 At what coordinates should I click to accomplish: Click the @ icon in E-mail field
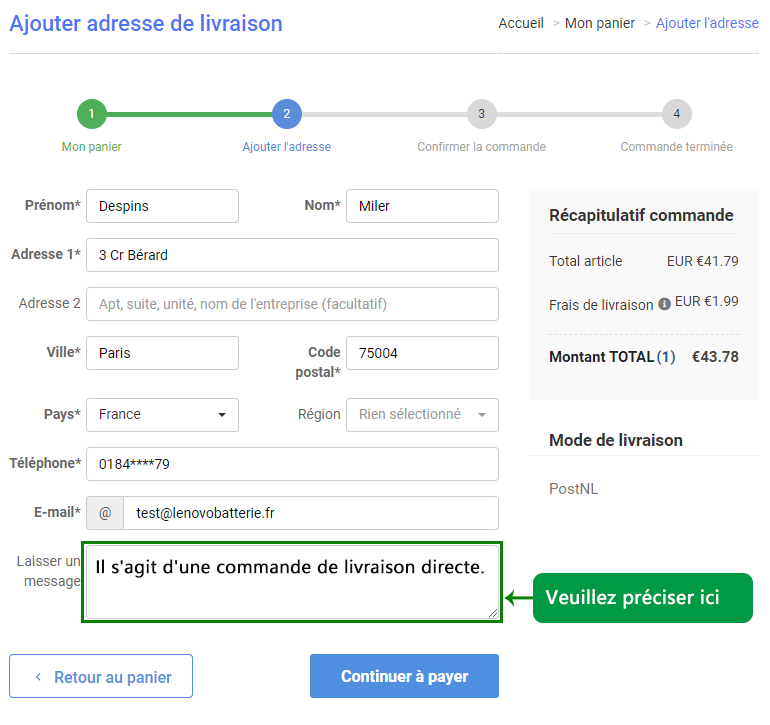pyautogui.click(x=105, y=513)
